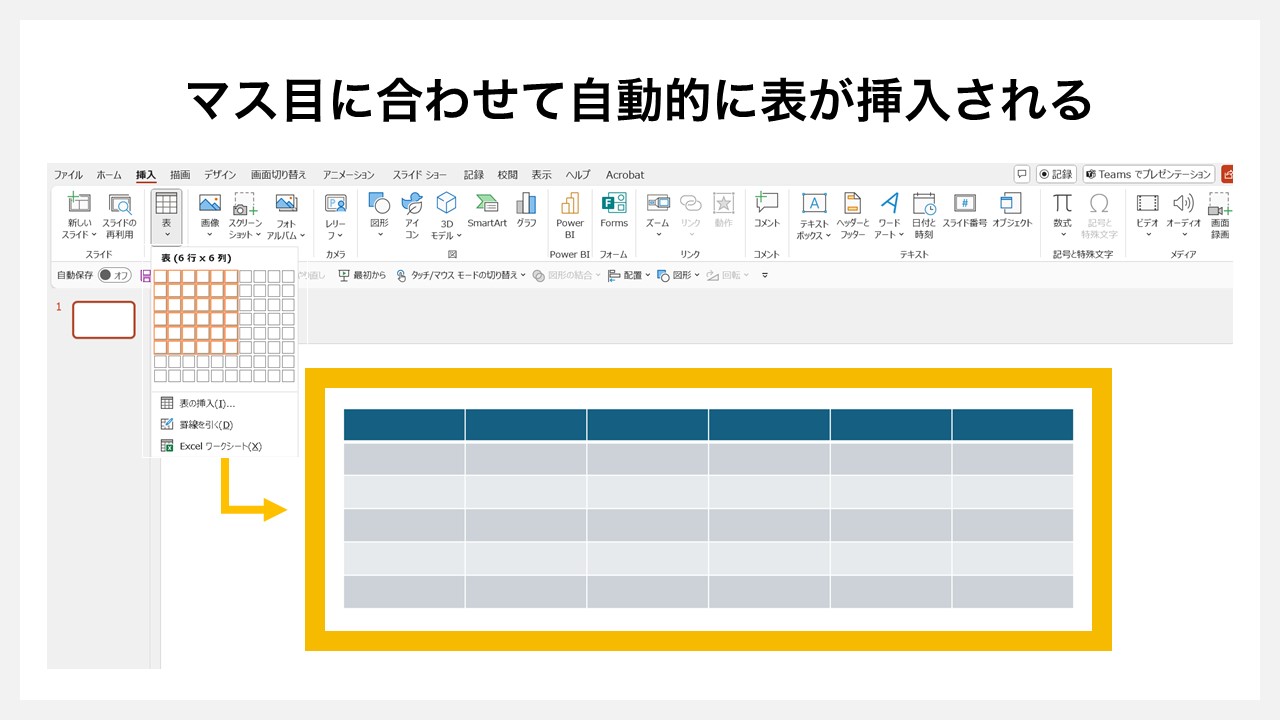Select slide 1 thumbnail in the pane
Viewport: 1280px width, 720px height.
point(103,320)
